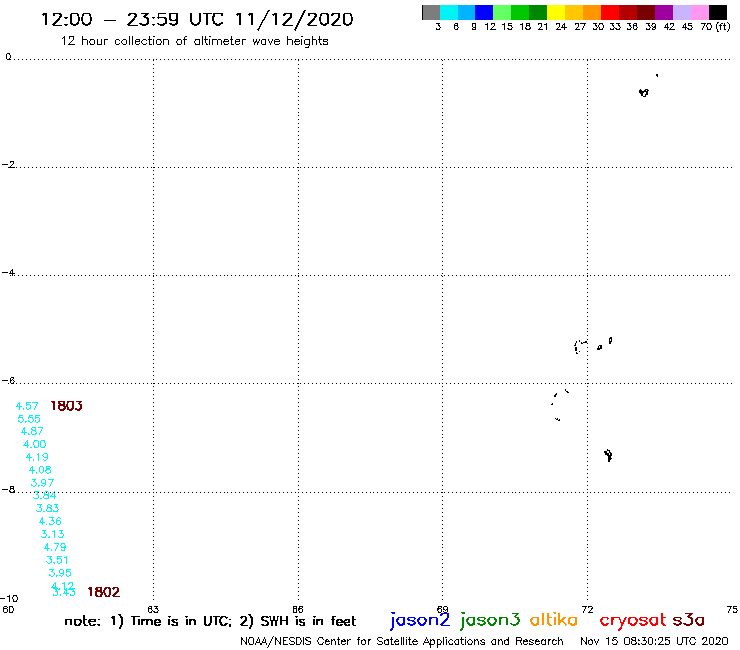Click the gray 3 ft color swatch
This screenshot has height=650, width=740.
click(431, 12)
